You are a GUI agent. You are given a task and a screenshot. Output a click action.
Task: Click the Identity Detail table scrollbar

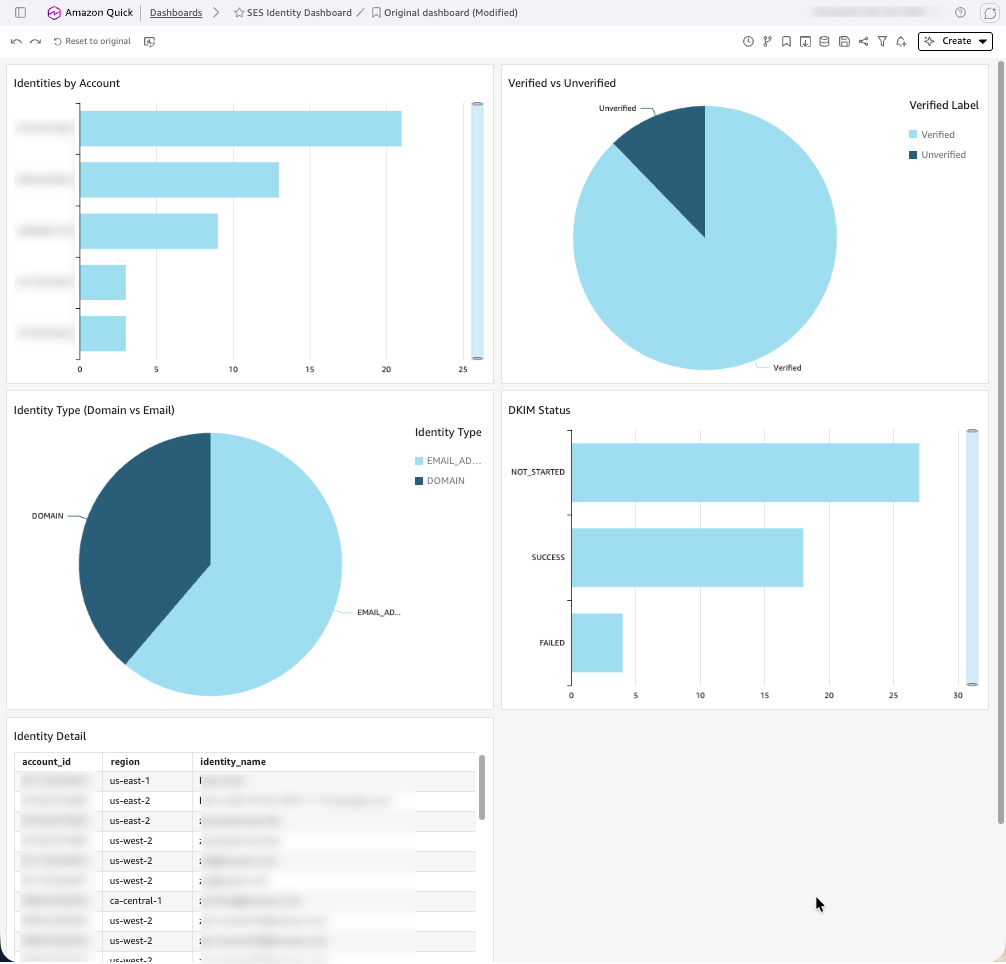482,788
